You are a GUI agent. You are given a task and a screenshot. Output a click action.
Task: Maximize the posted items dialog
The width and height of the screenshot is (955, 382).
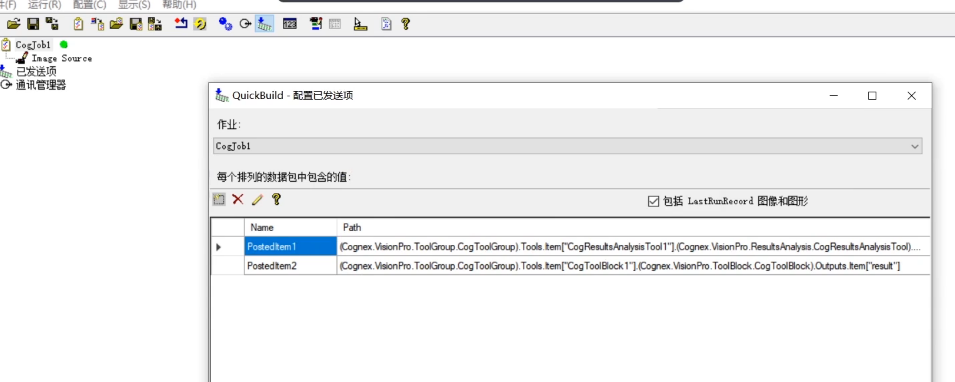[872, 96]
